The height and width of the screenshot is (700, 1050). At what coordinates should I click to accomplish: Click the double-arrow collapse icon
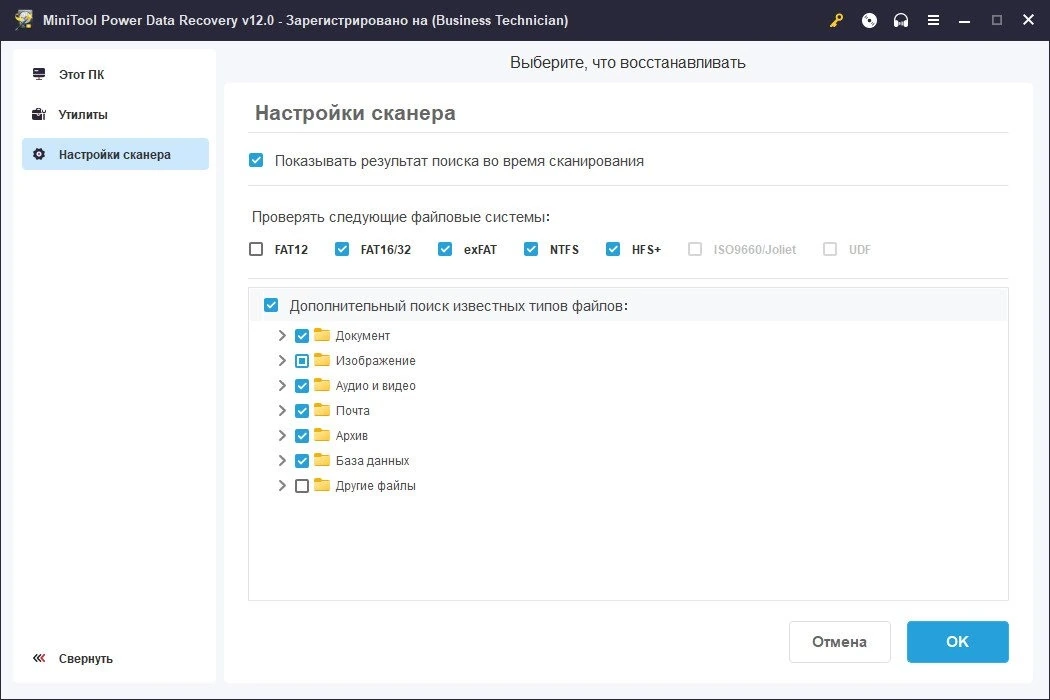pos(39,658)
